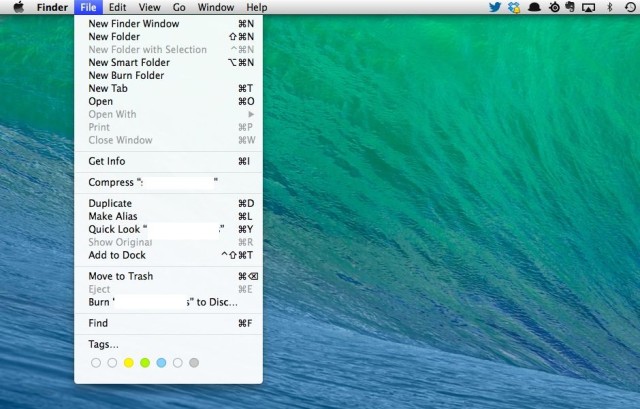
Task: Choose Get Info menu item
Action: [x=107, y=161]
